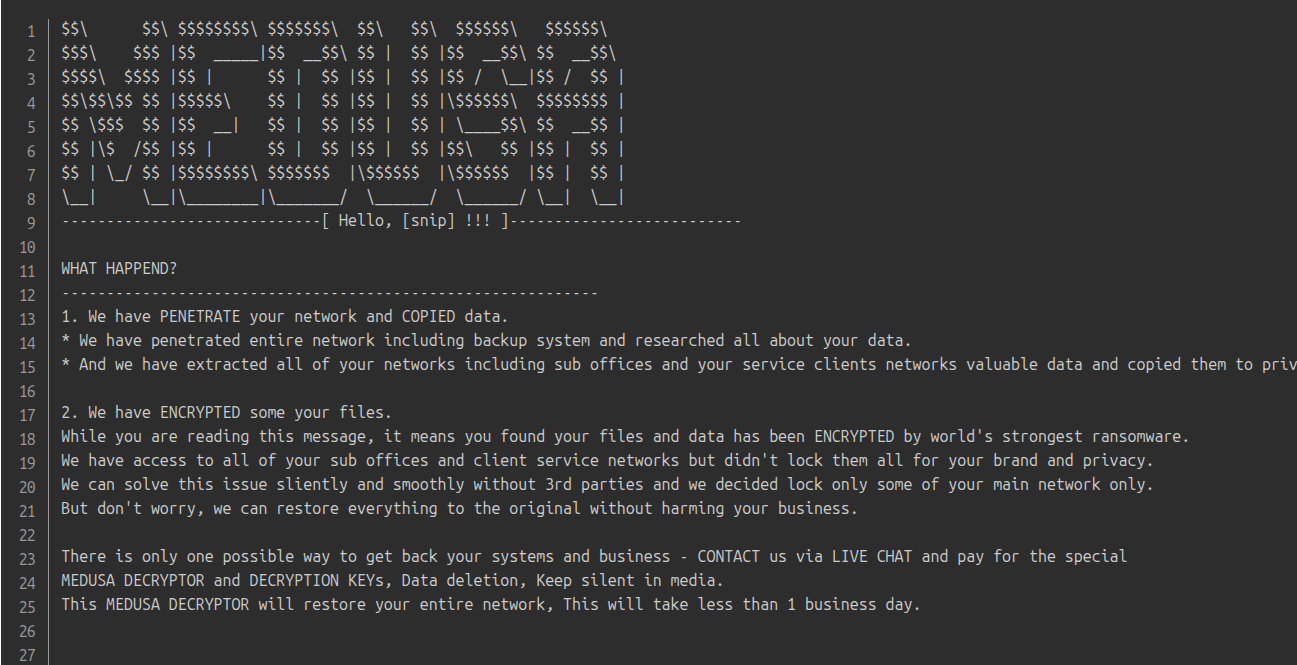The width and height of the screenshot is (1297, 665).
Task: Click line number 11 in the gutter
Action: coord(27,269)
